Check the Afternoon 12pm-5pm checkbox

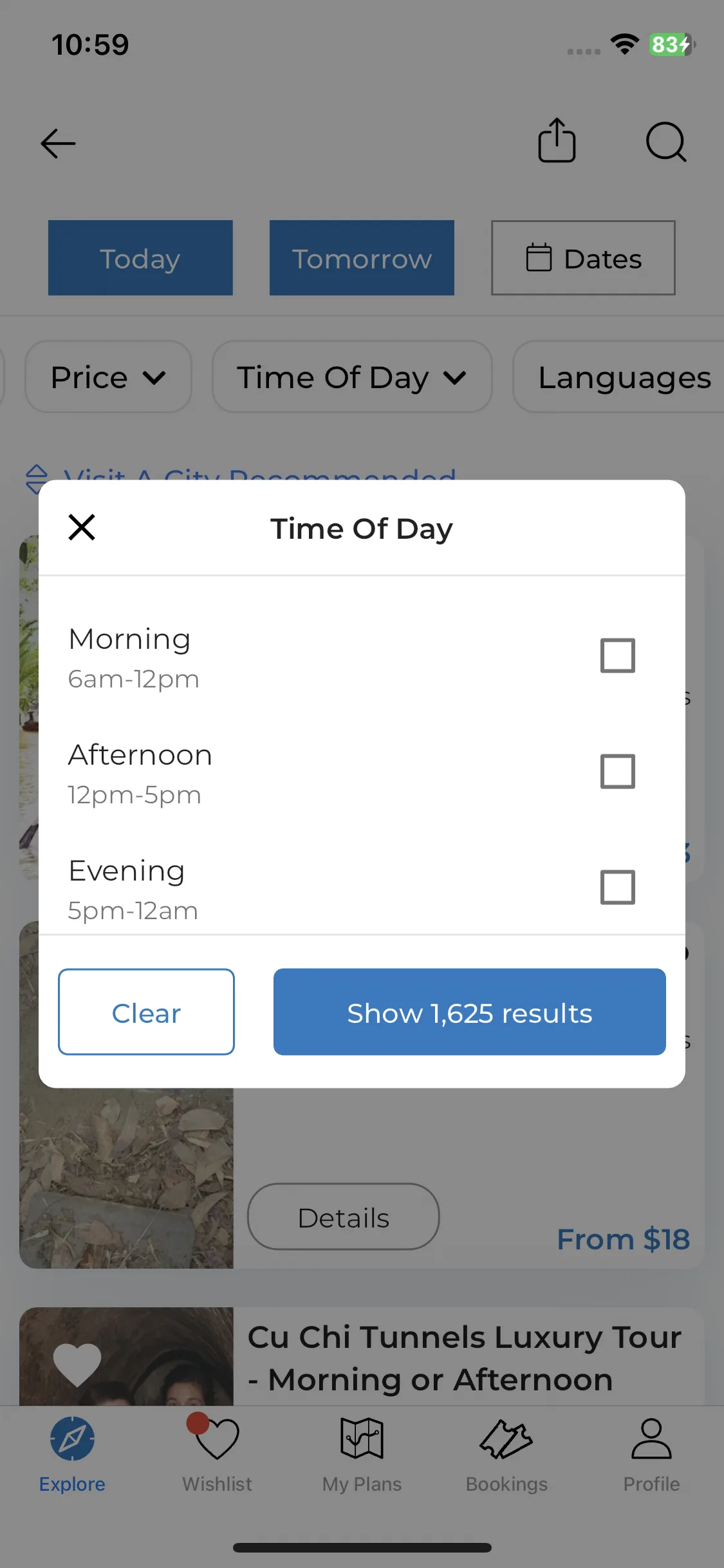pos(618,771)
